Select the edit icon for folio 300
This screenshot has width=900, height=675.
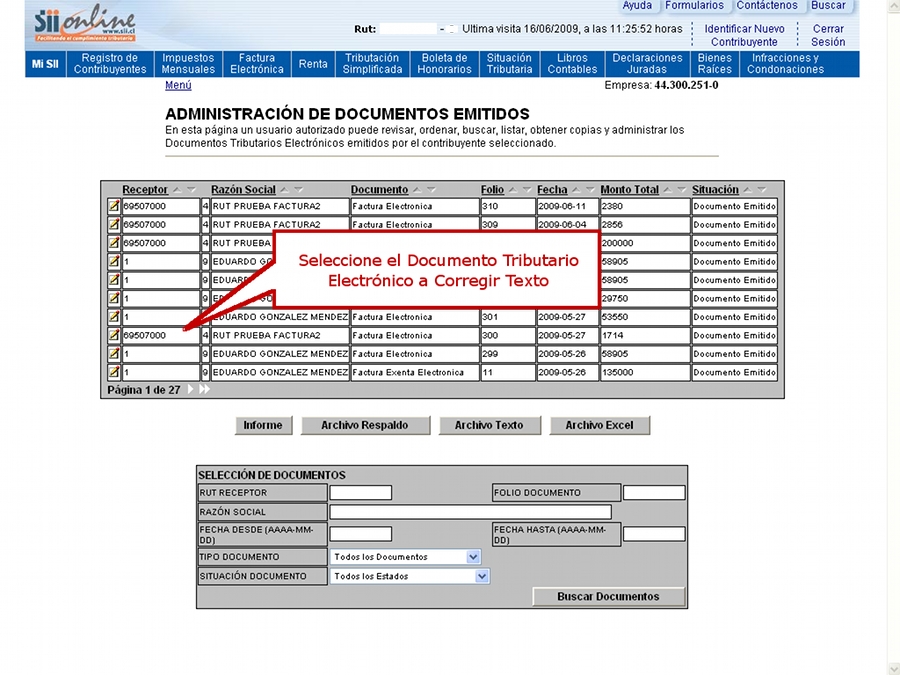(x=114, y=335)
